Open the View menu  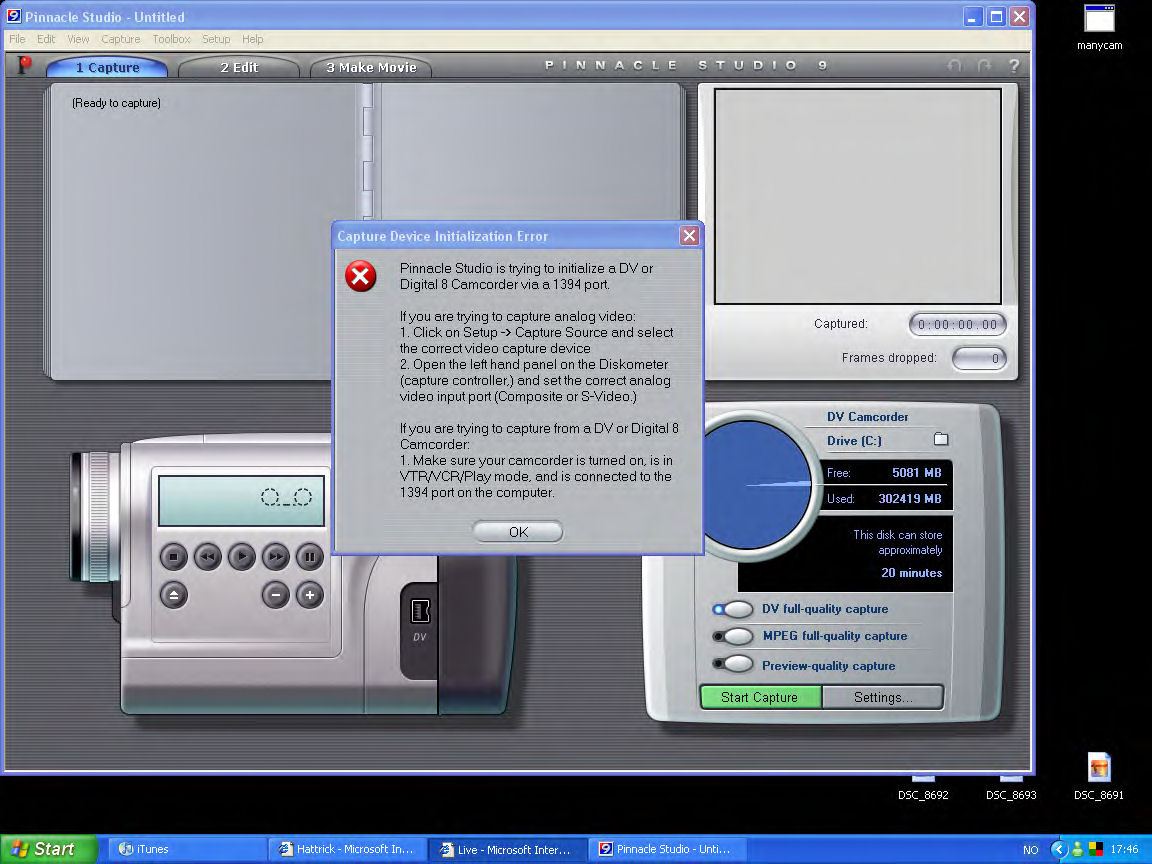(78, 39)
